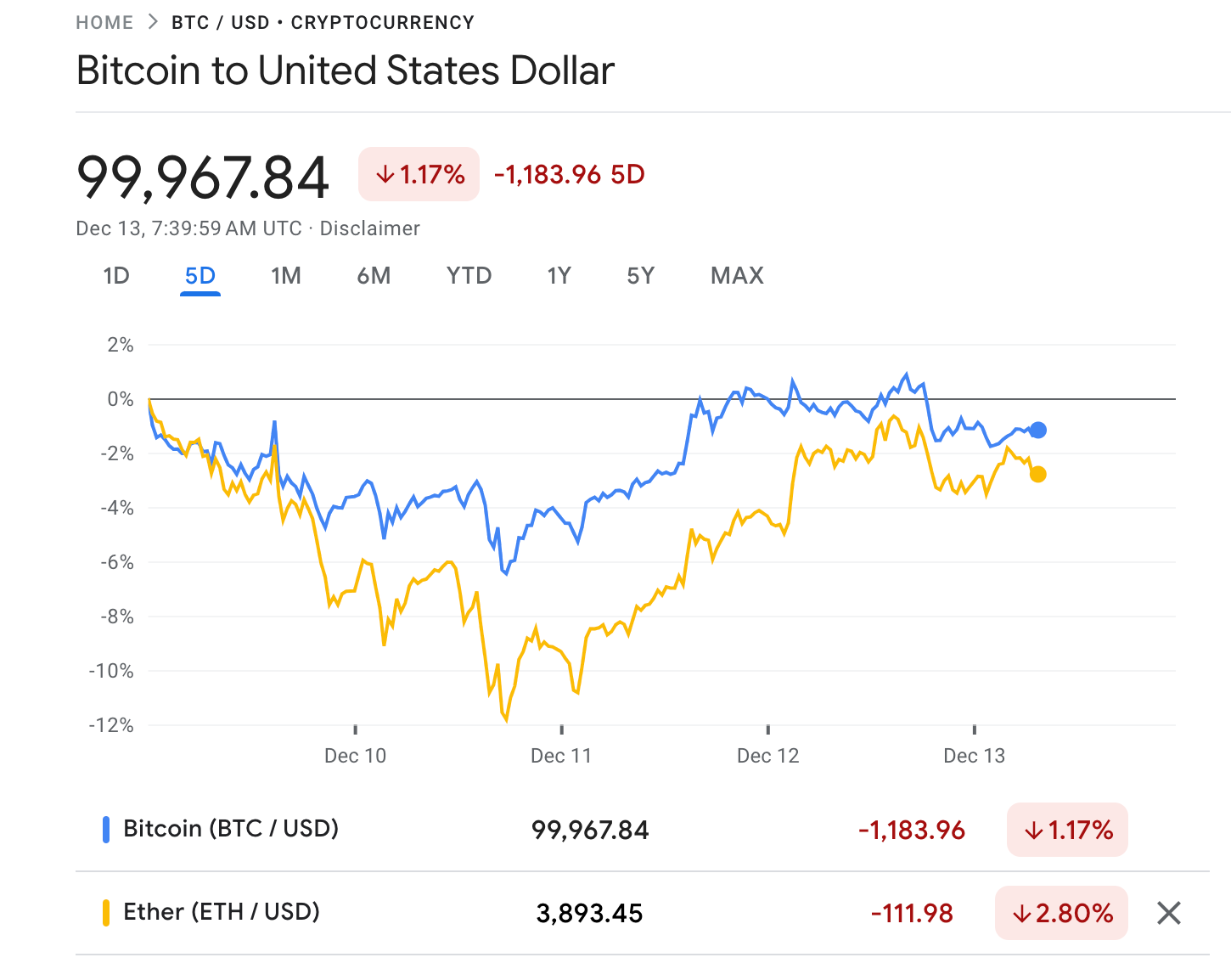
Task: Go to HOME breadcrumb link
Action: (104, 22)
